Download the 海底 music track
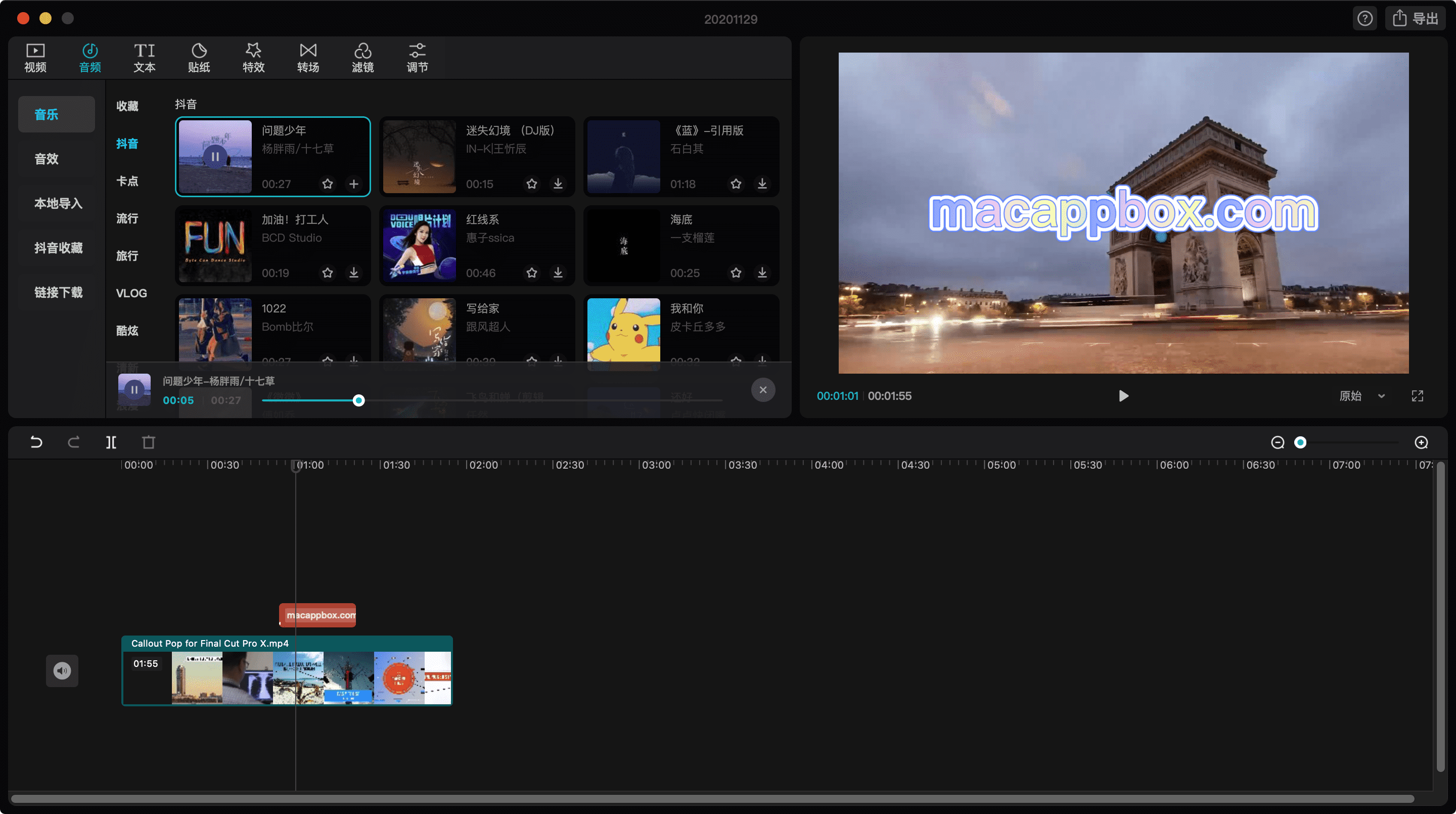This screenshot has width=1456, height=814. coord(762,273)
